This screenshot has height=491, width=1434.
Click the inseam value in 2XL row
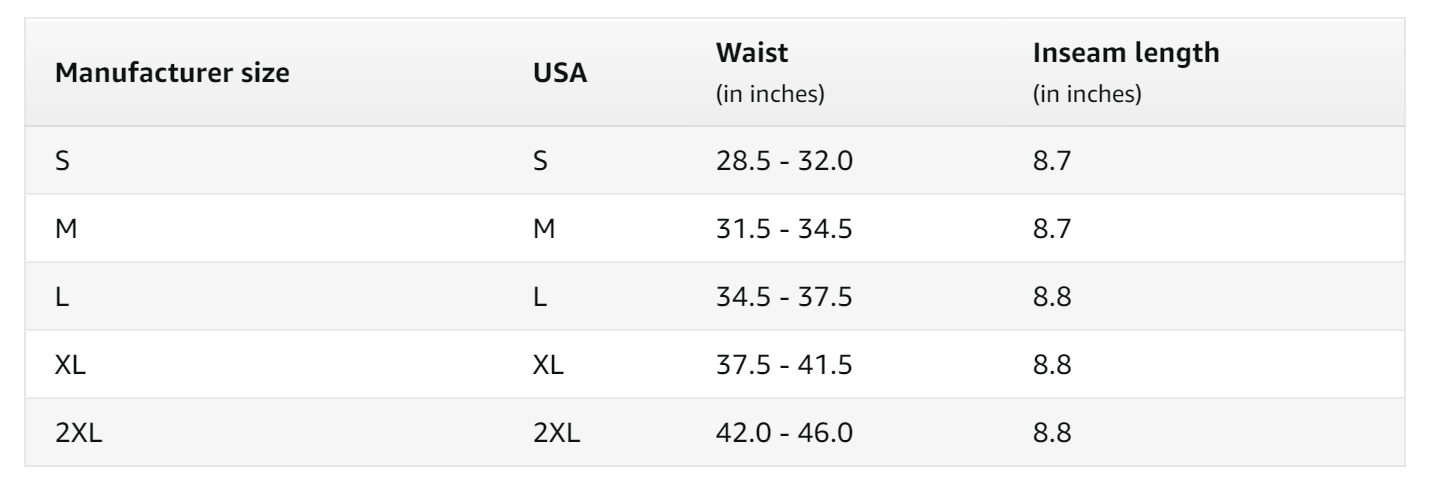(x=1051, y=433)
